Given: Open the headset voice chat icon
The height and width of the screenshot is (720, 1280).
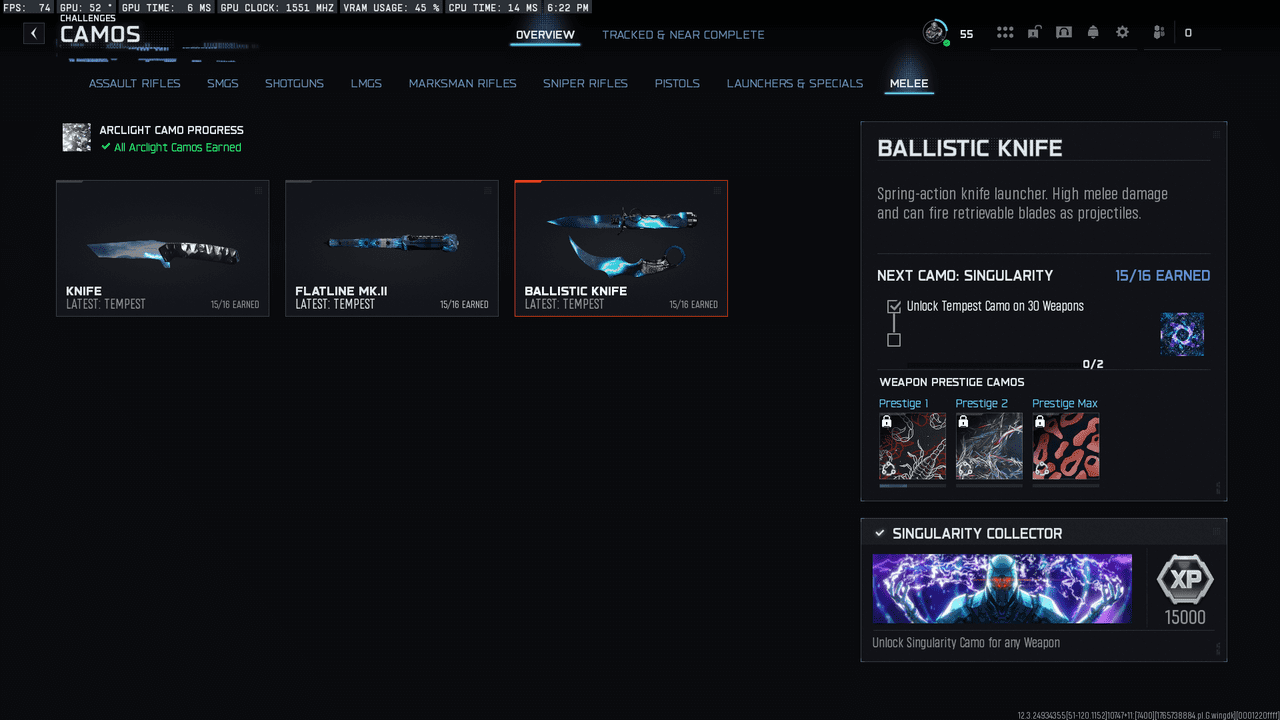Looking at the screenshot, I should [1064, 33].
